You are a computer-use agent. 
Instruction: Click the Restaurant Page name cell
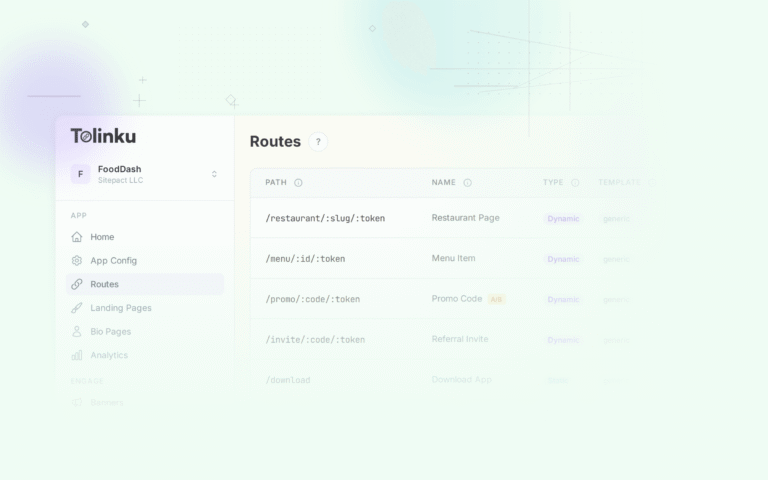tap(465, 217)
